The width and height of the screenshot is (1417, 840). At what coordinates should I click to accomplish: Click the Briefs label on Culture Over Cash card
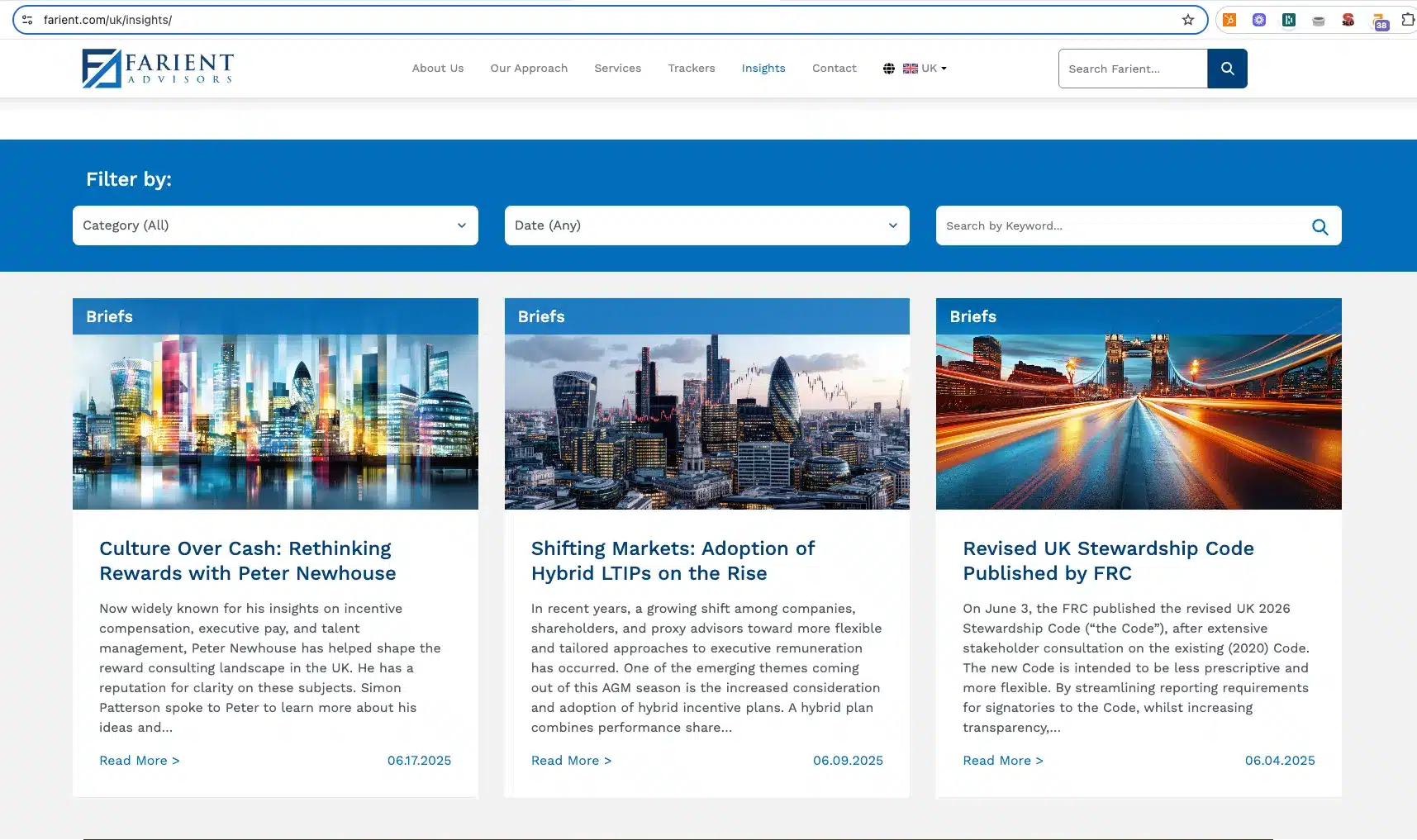[109, 316]
